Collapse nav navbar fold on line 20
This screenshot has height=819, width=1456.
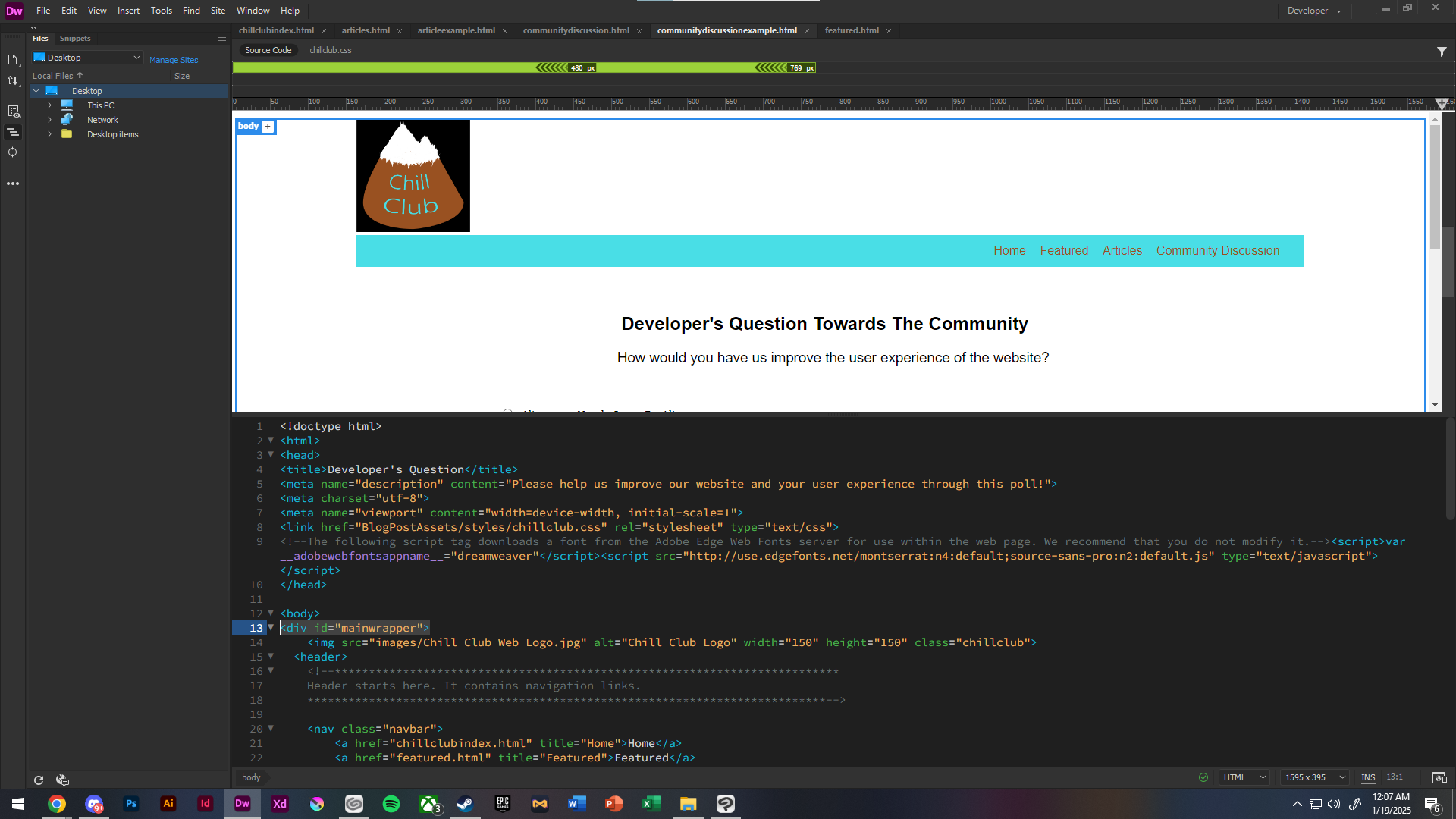271,728
